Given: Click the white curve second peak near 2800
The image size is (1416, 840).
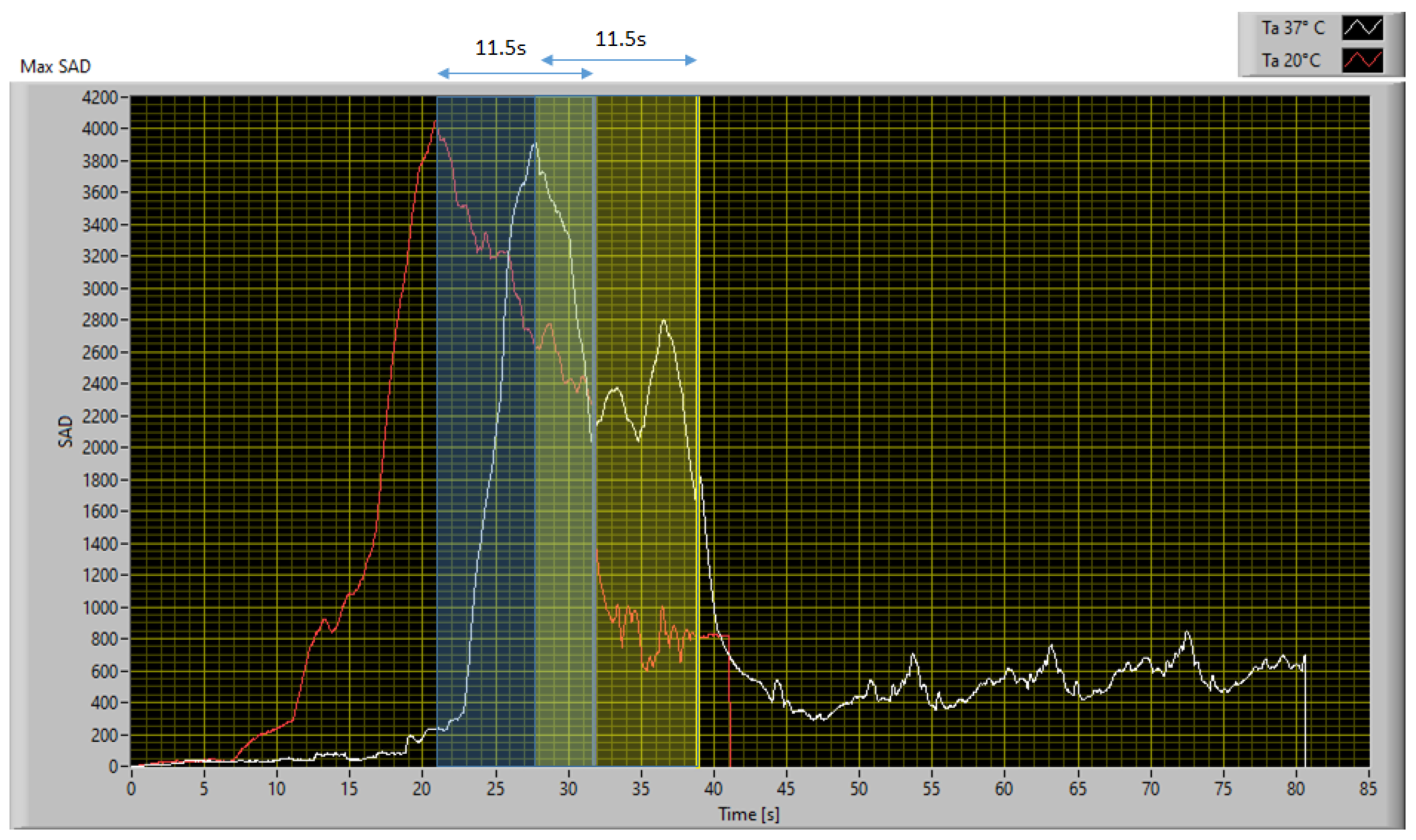Looking at the screenshot, I should point(663,322).
